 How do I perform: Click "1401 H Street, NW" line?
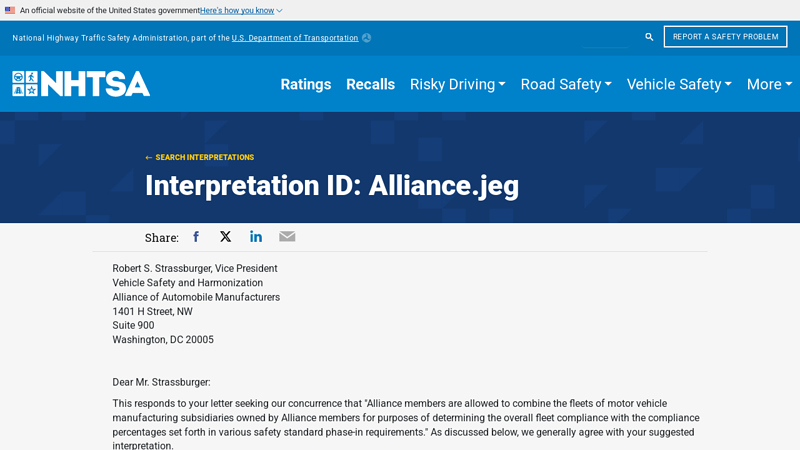pyautogui.click(x=153, y=311)
